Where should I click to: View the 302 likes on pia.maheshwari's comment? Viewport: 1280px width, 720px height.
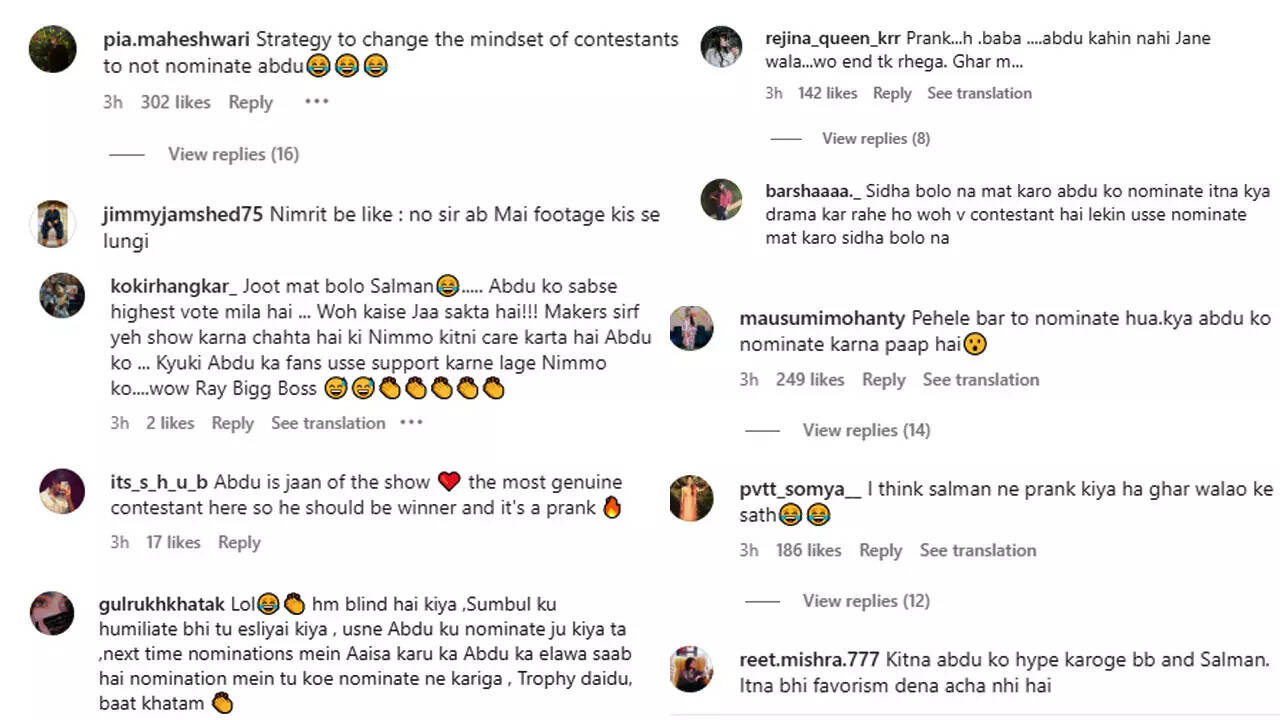[175, 102]
